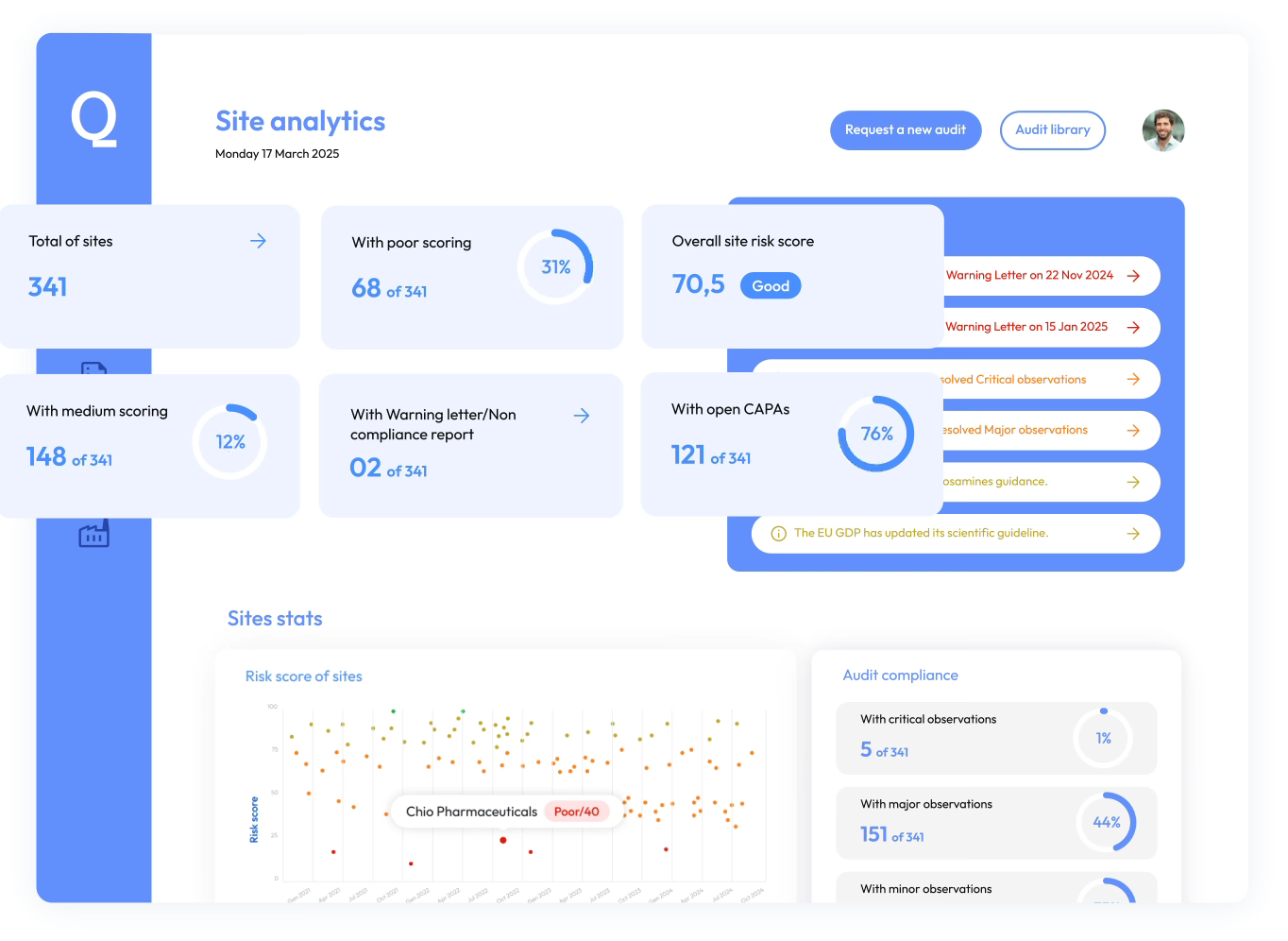Image resolution: width=1288 pixels, height=941 pixels.
Task: Open arrow on Warning letter/Non compliance card
Action: (582, 416)
